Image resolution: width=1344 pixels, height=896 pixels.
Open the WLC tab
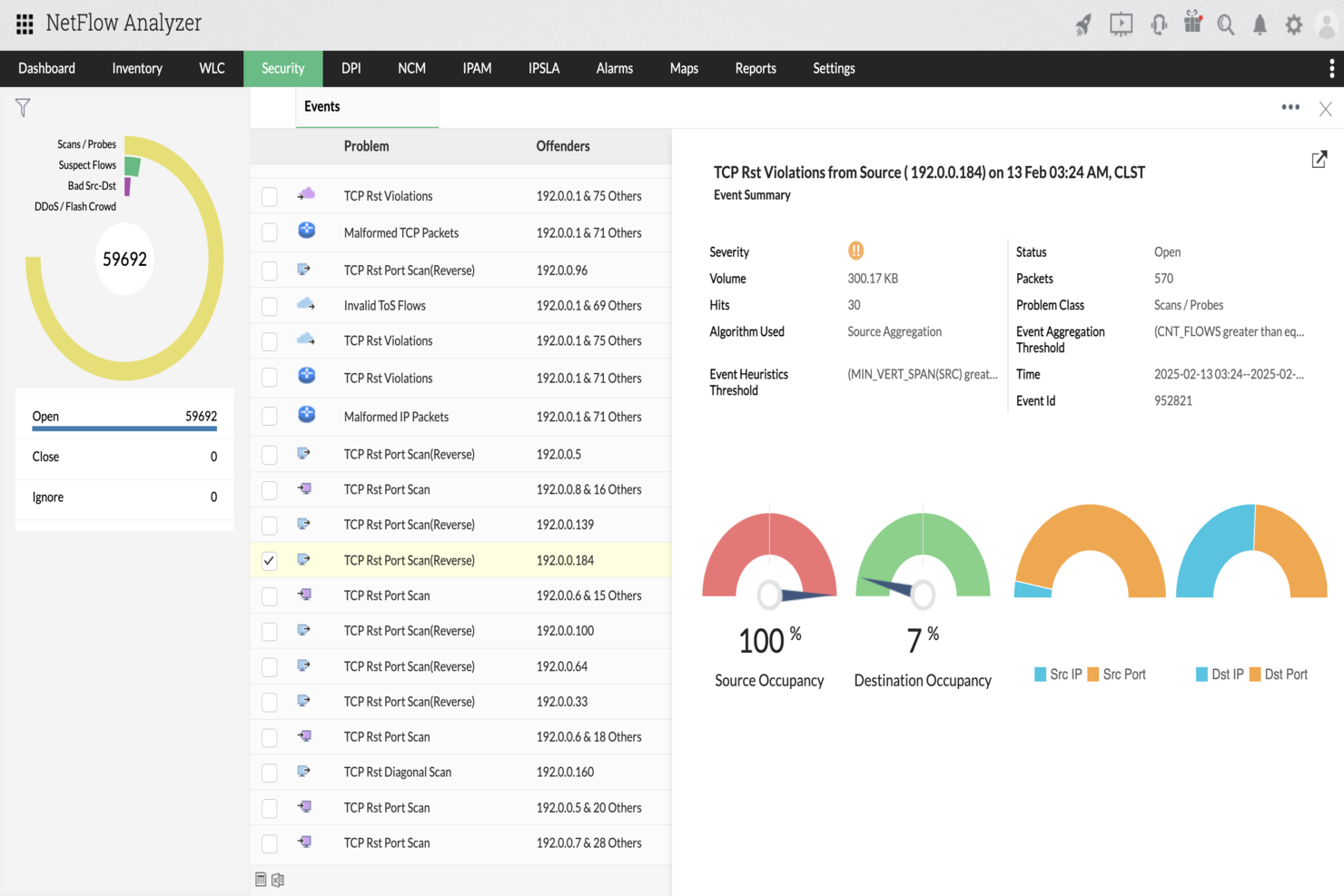click(212, 68)
